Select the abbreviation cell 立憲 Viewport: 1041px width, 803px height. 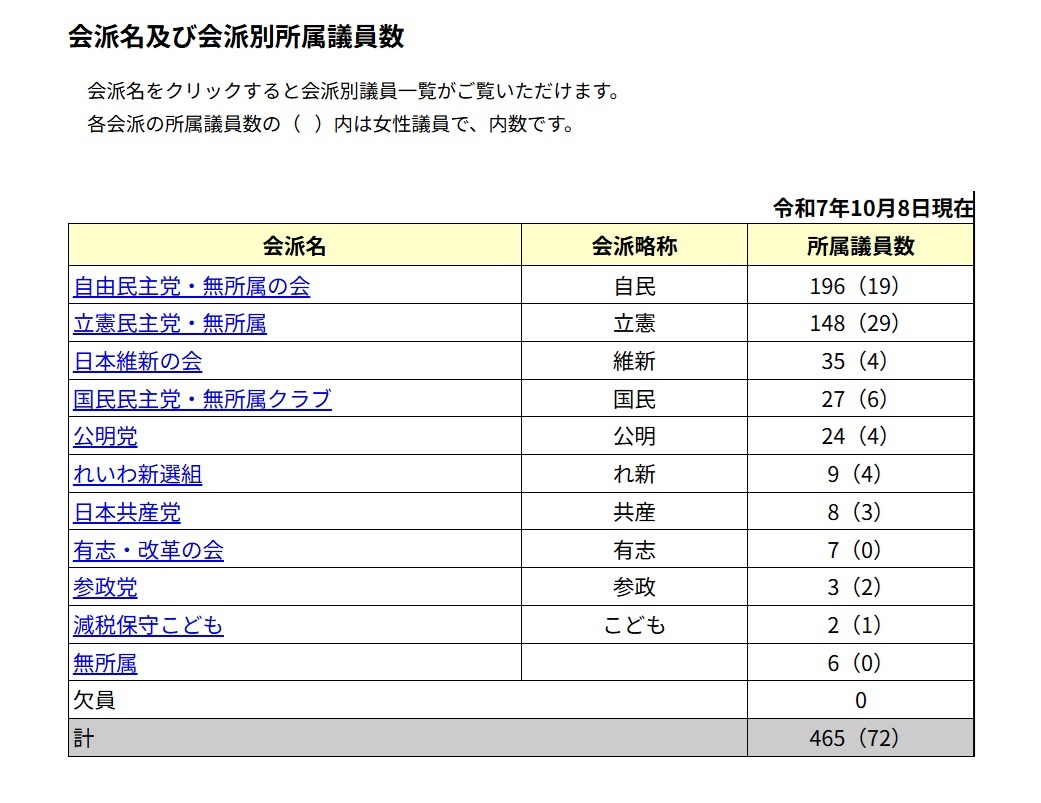(635, 324)
